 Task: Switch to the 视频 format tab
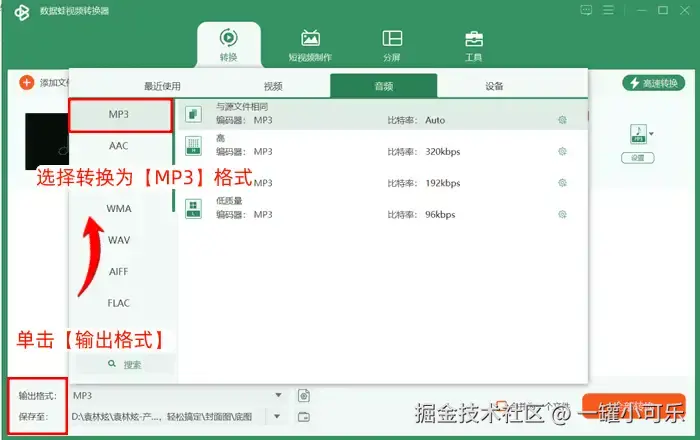pos(273,86)
